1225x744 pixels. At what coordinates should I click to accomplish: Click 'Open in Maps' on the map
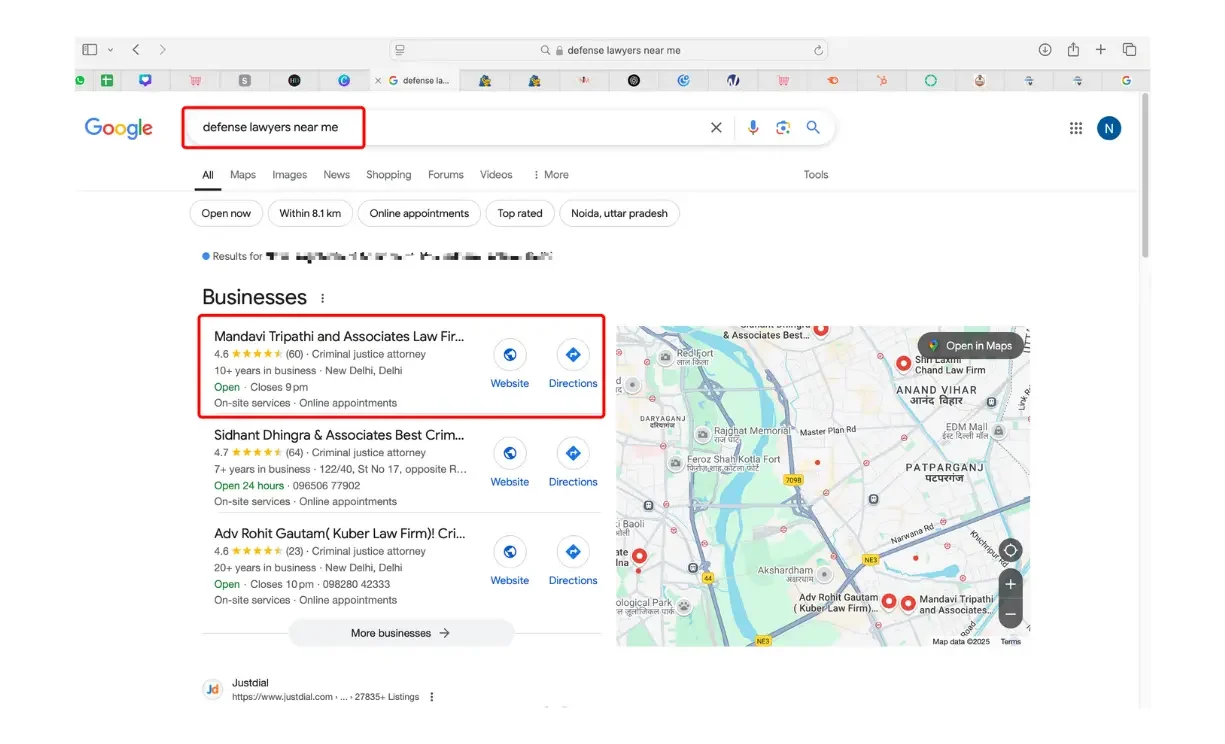point(970,346)
